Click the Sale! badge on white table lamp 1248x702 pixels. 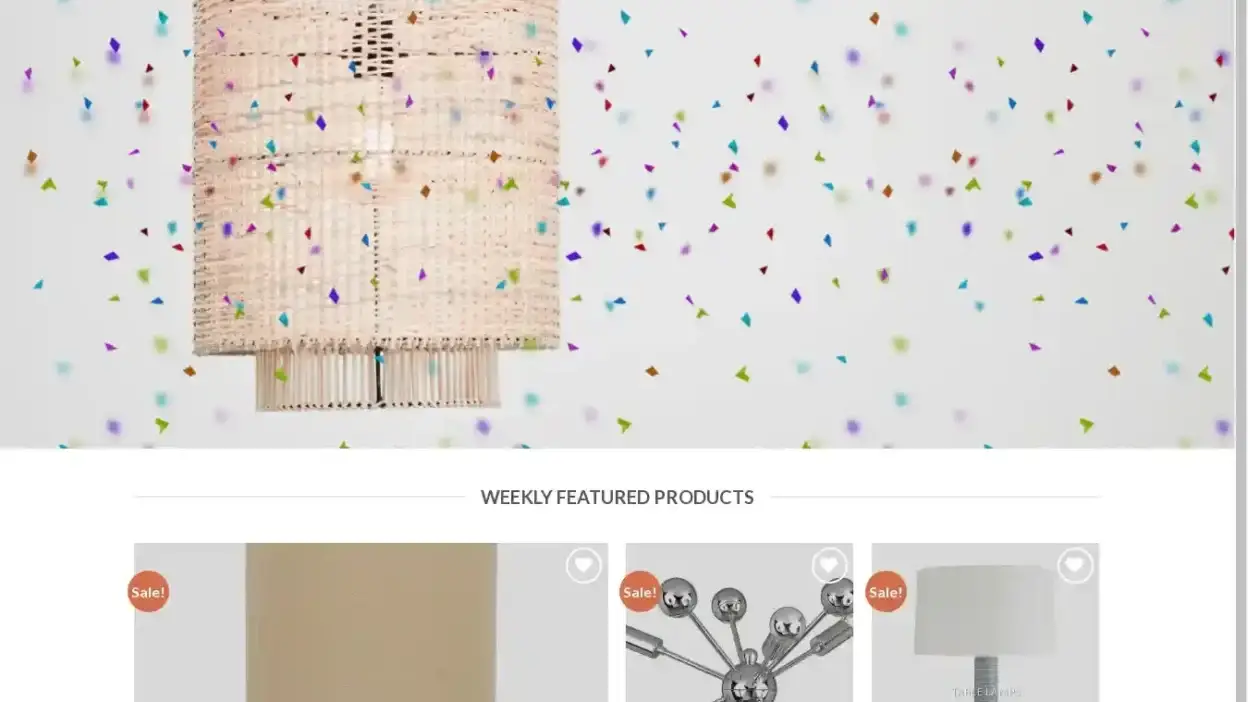tap(886, 591)
